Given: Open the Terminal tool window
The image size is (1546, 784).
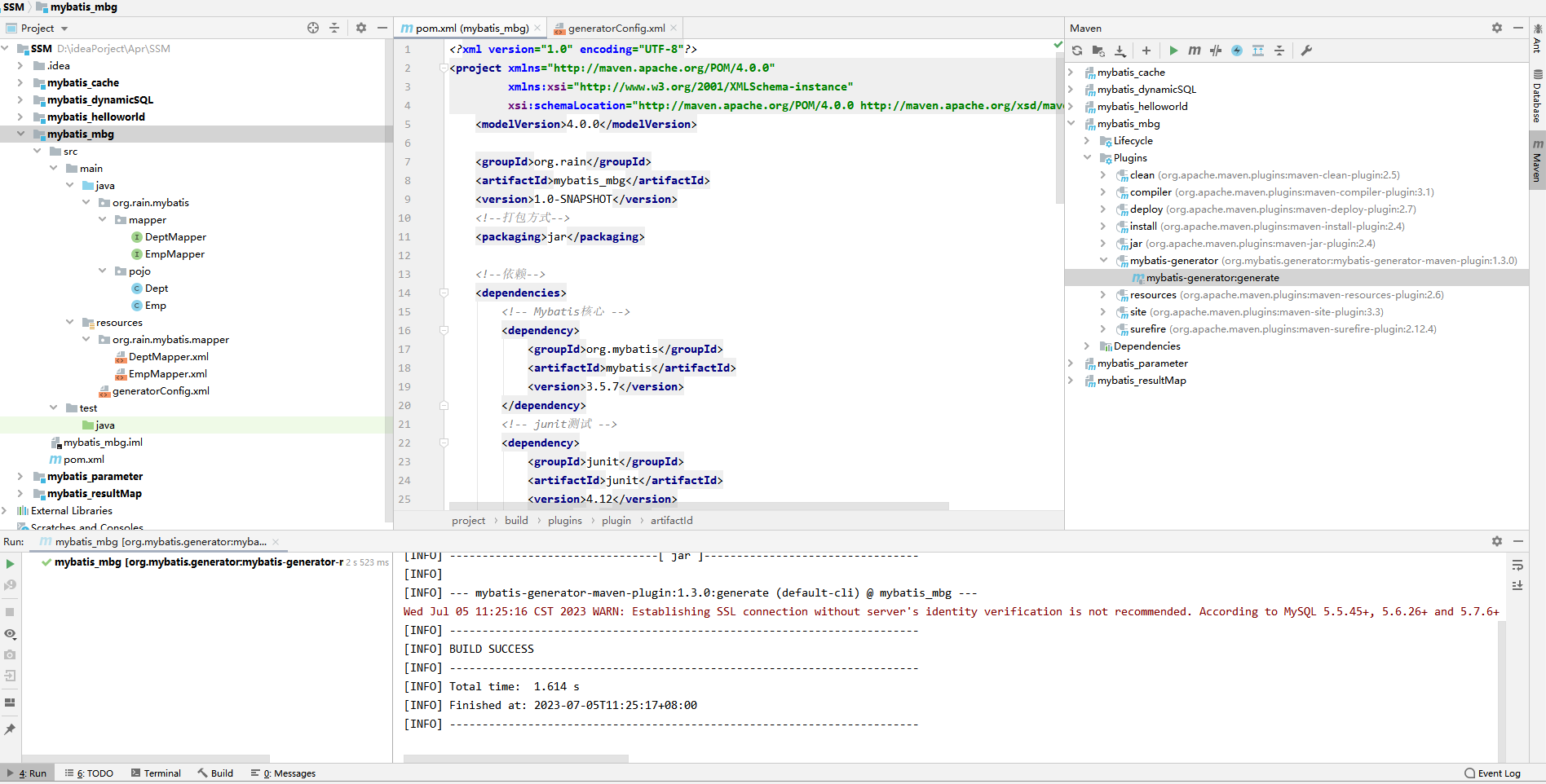Looking at the screenshot, I should 156,773.
